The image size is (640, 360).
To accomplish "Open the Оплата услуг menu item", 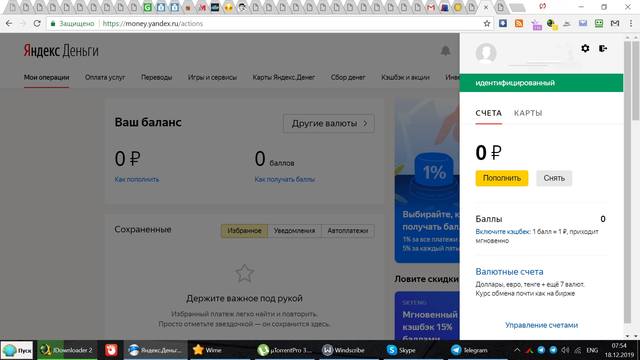I will click(x=105, y=77).
